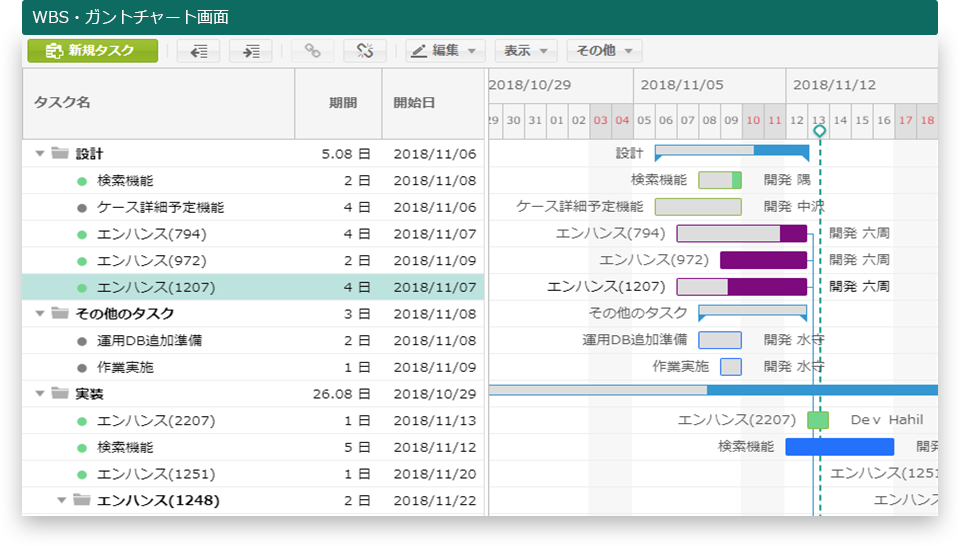Select the 作業実施 task name
Image resolution: width=960 pixels, height=546 pixels.
coord(126,367)
